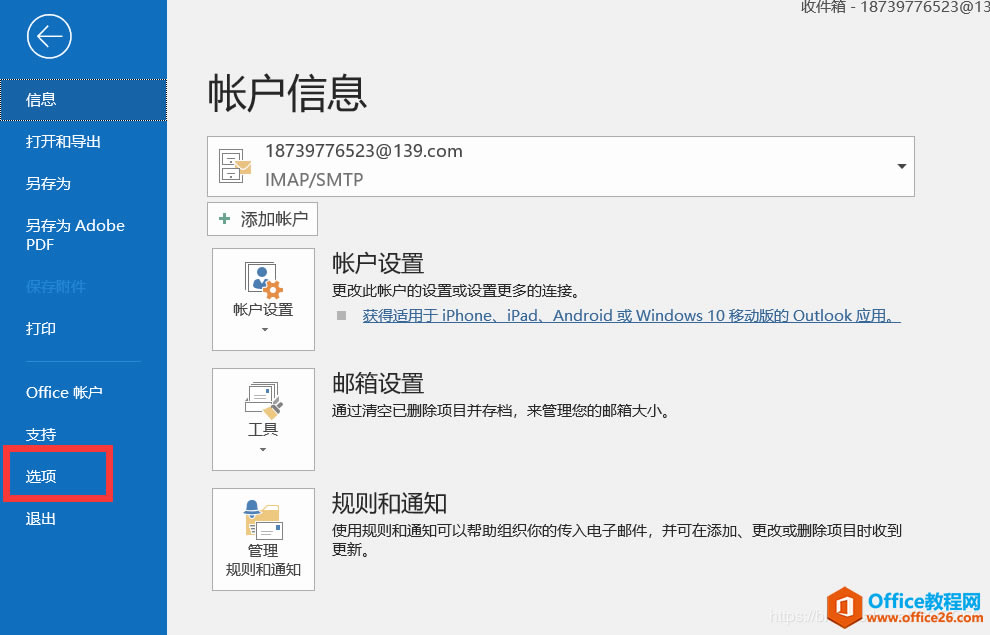This screenshot has width=990, height=635.
Task: Click the green plus icon on Add Account
Action: point(224,219)
